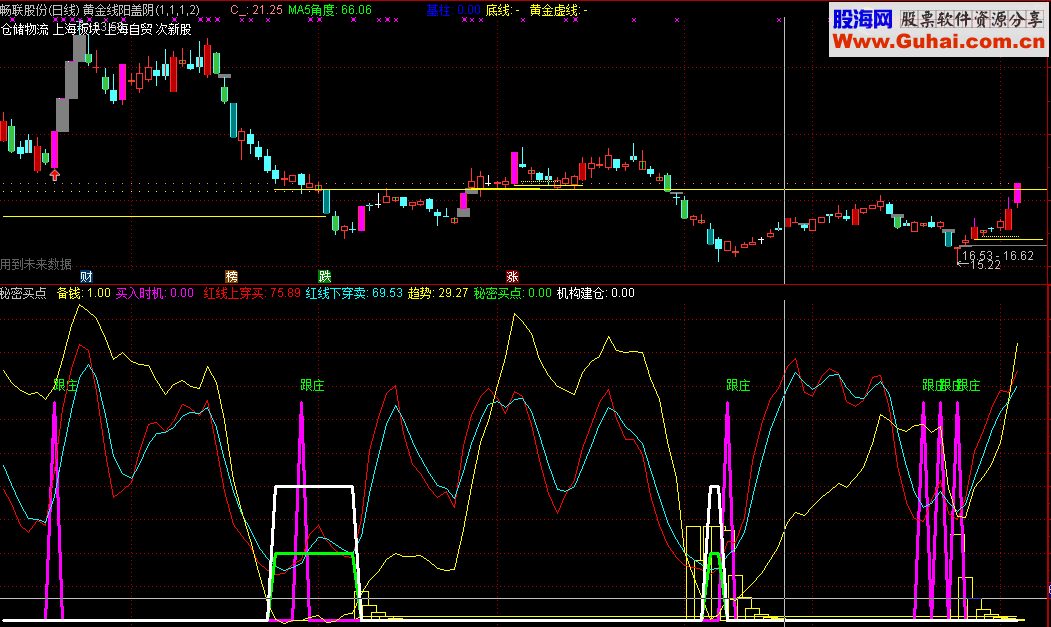Viewport: 1051px width, 627px height.
Task: Click the 基柱: 0.00 label
Action: [453, 10]
